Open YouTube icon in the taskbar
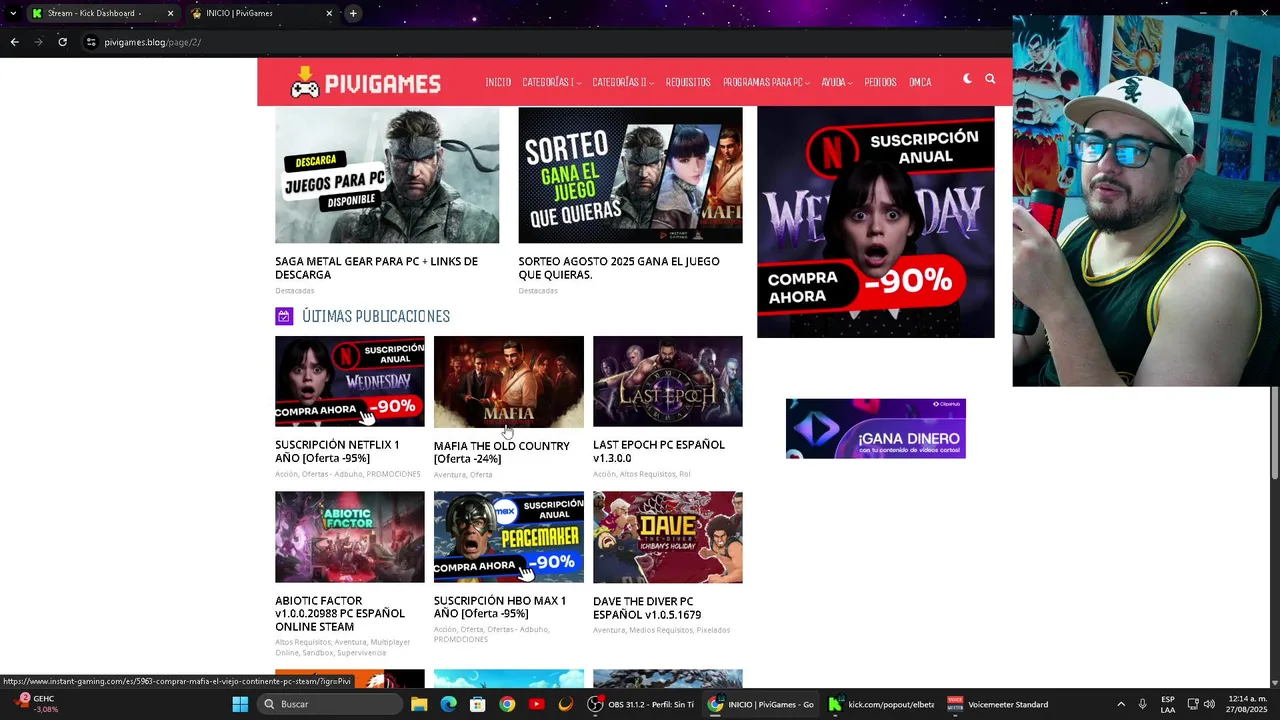This screenshot has width=1280, height=720. pos(536,704)
